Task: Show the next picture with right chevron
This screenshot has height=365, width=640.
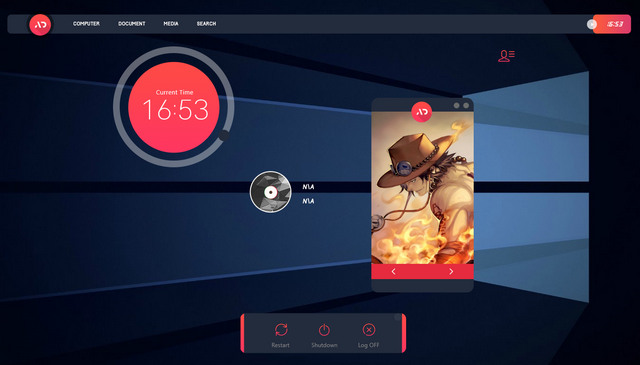Action: tap(451, 272)
